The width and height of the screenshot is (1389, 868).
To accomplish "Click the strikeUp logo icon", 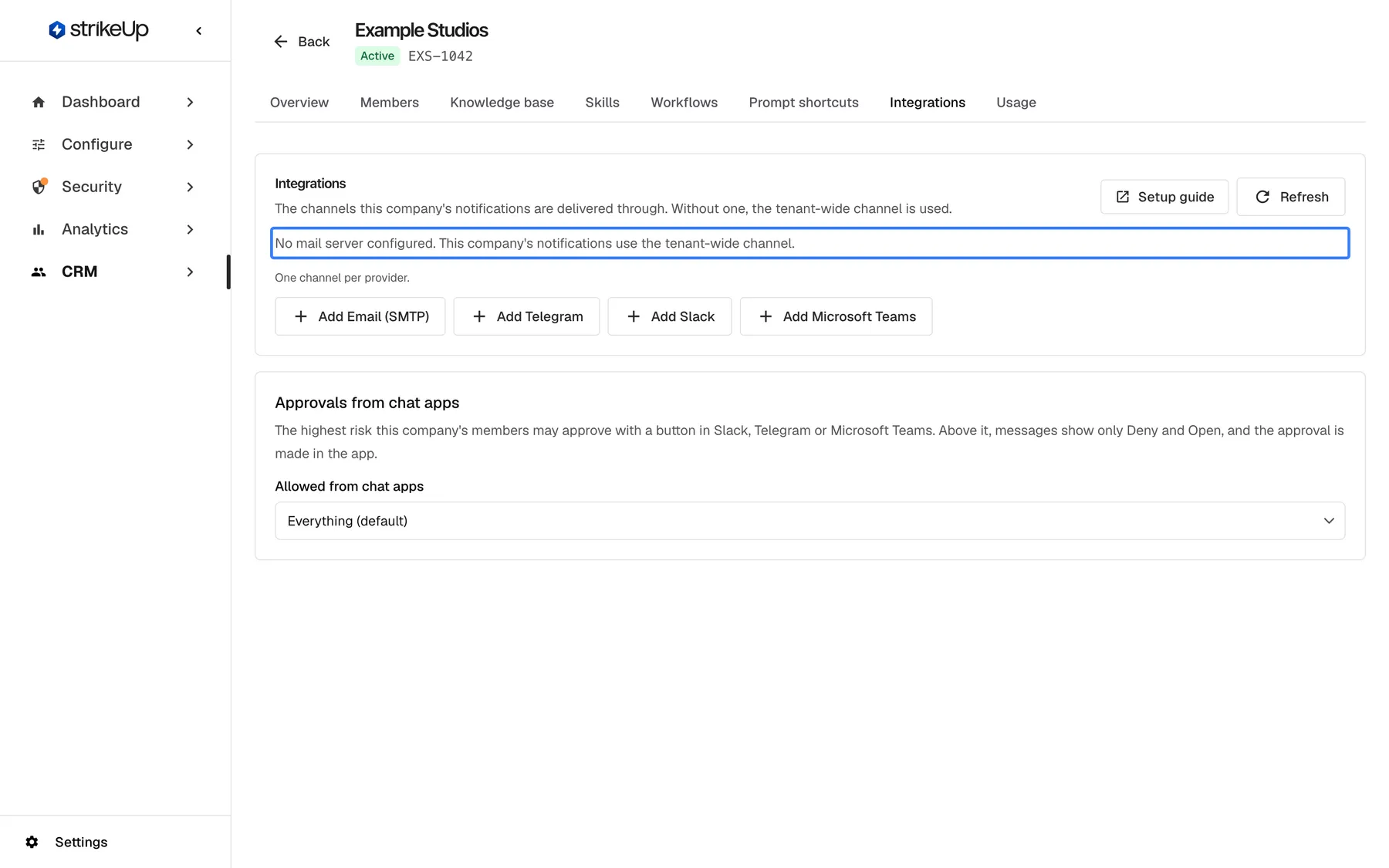I will 56,30.
